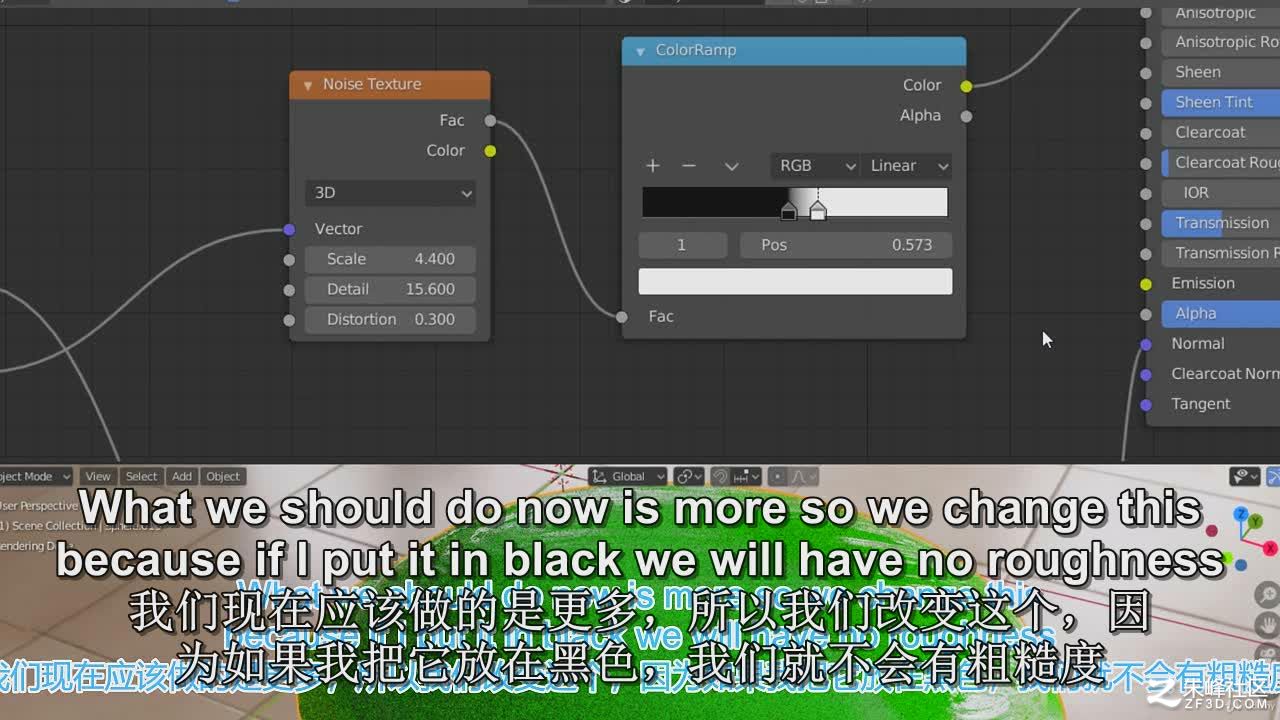This screenshot has width=1280, height=720.
Task: Click ColorRamp Alpha output socket
Action: pyautogui.click(x=966, y=116)
